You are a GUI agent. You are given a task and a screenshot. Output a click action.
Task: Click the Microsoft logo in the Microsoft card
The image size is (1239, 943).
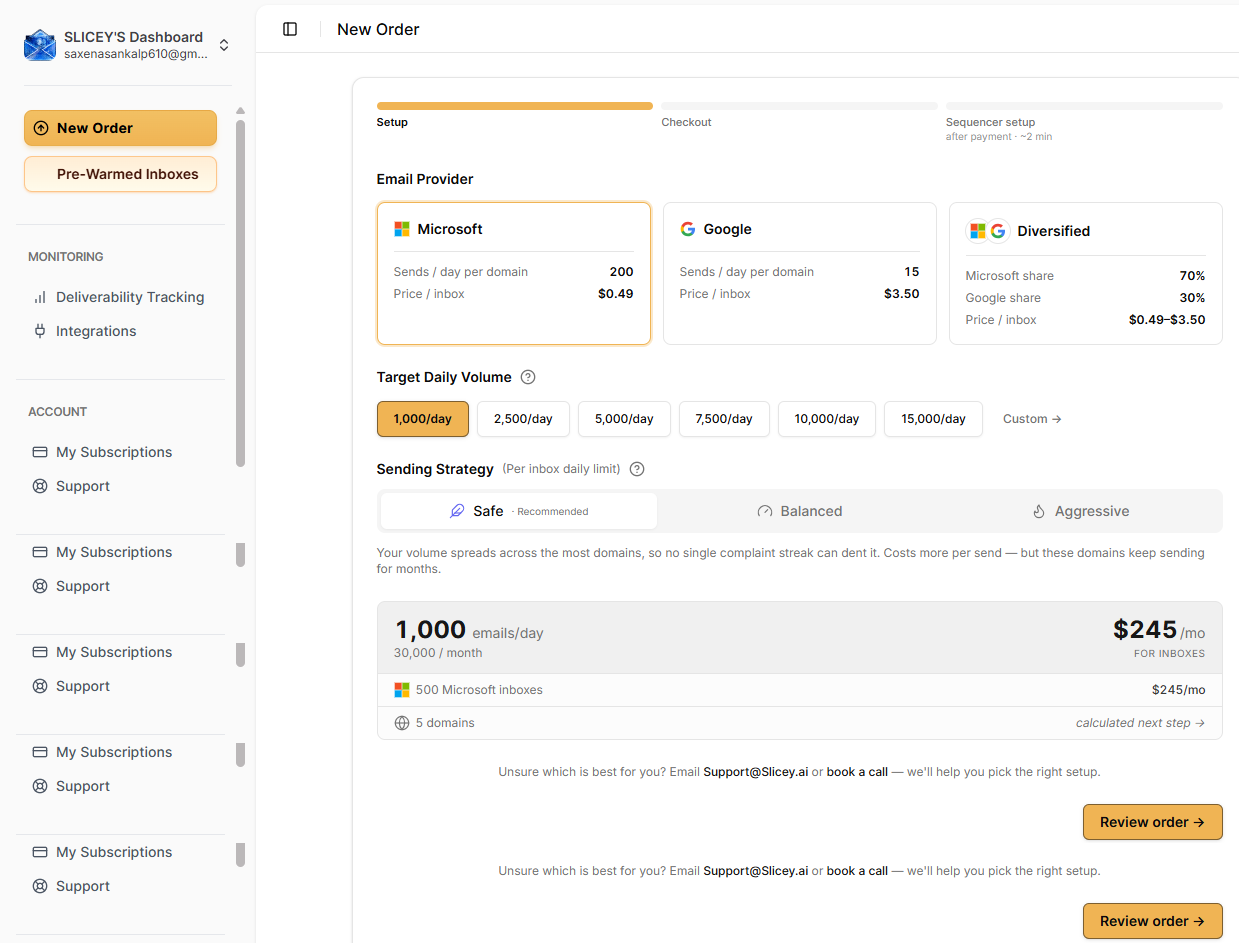point(402,229)
